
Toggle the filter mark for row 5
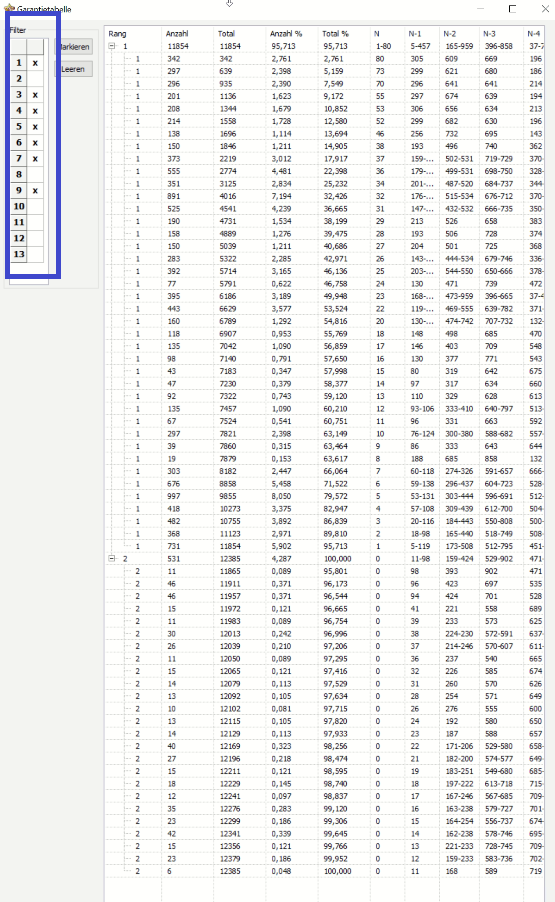[x=35, y=127]
